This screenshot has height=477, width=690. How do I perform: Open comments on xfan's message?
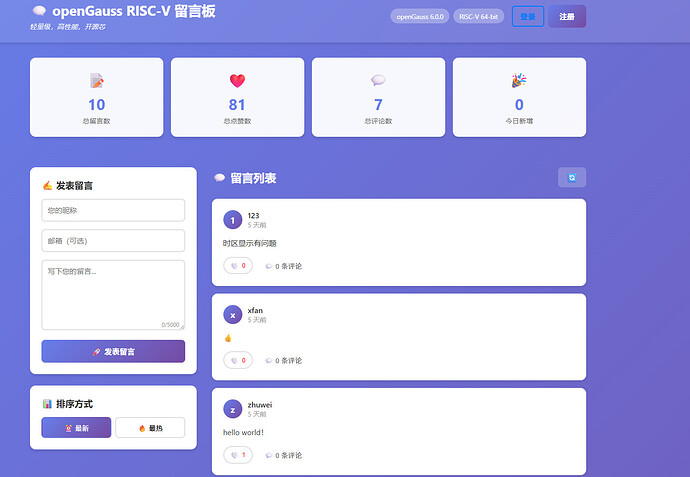[x=283, y=360]
